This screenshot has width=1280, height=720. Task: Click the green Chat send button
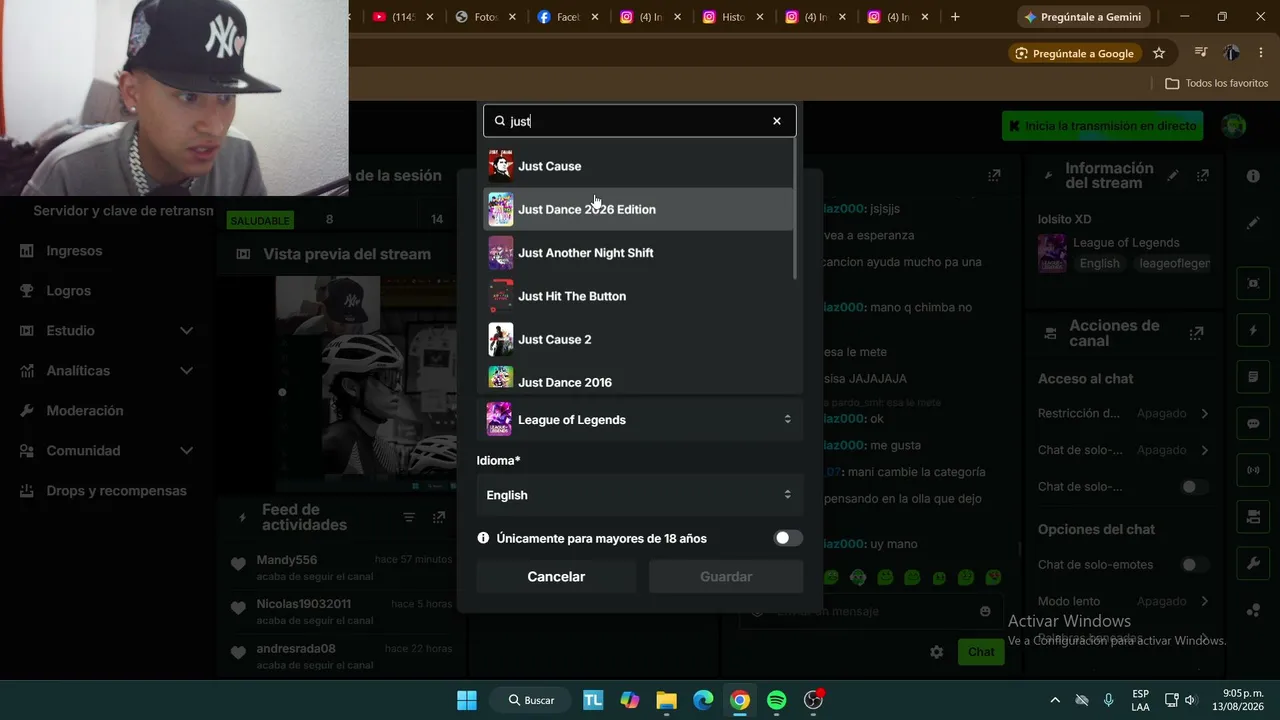point(981,652)
